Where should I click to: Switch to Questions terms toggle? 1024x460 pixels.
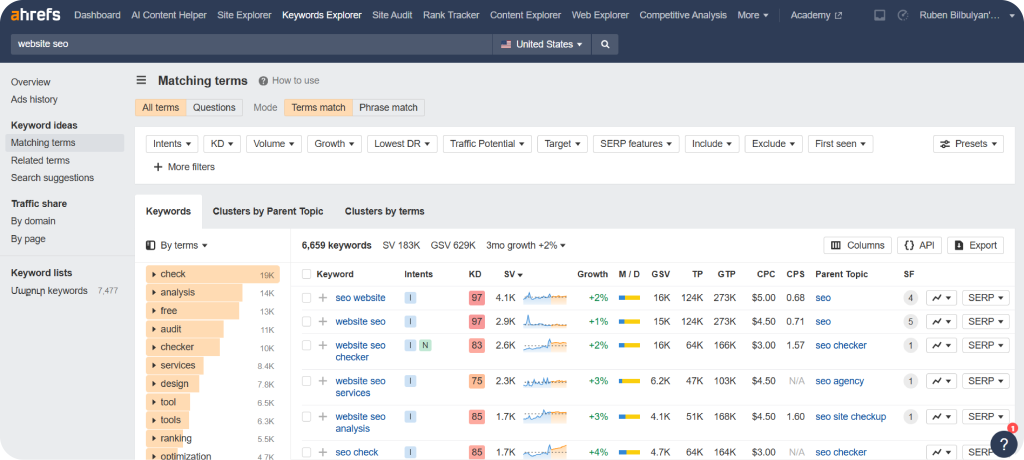(x=214, y=108)
